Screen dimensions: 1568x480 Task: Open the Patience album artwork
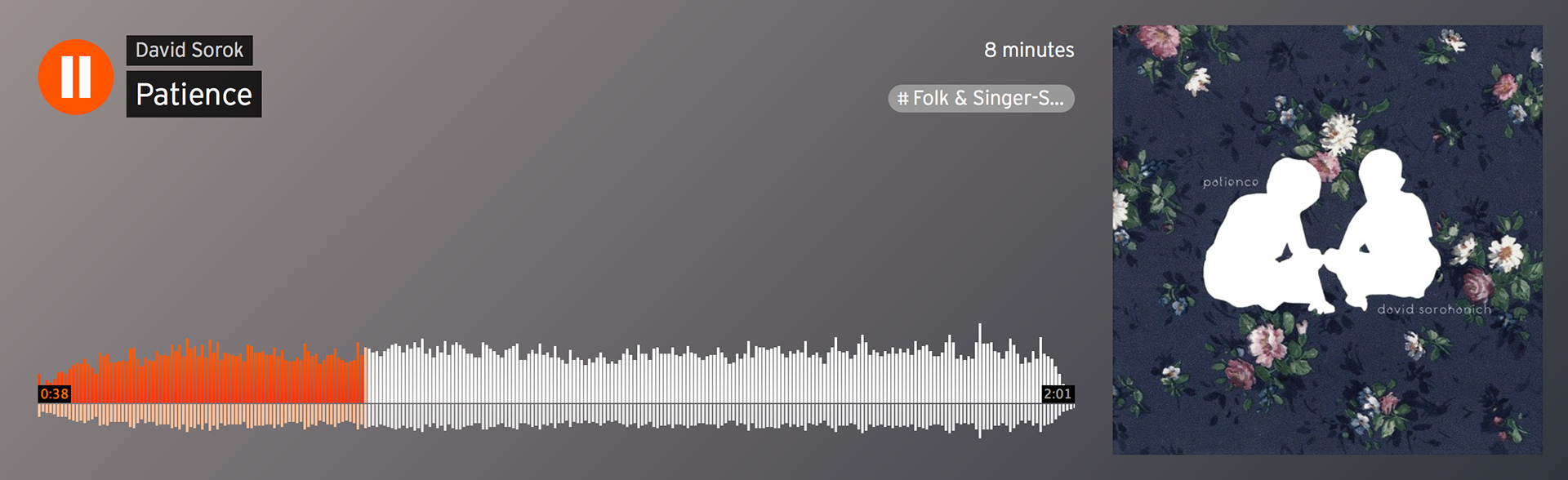[x=1327, y=240]
